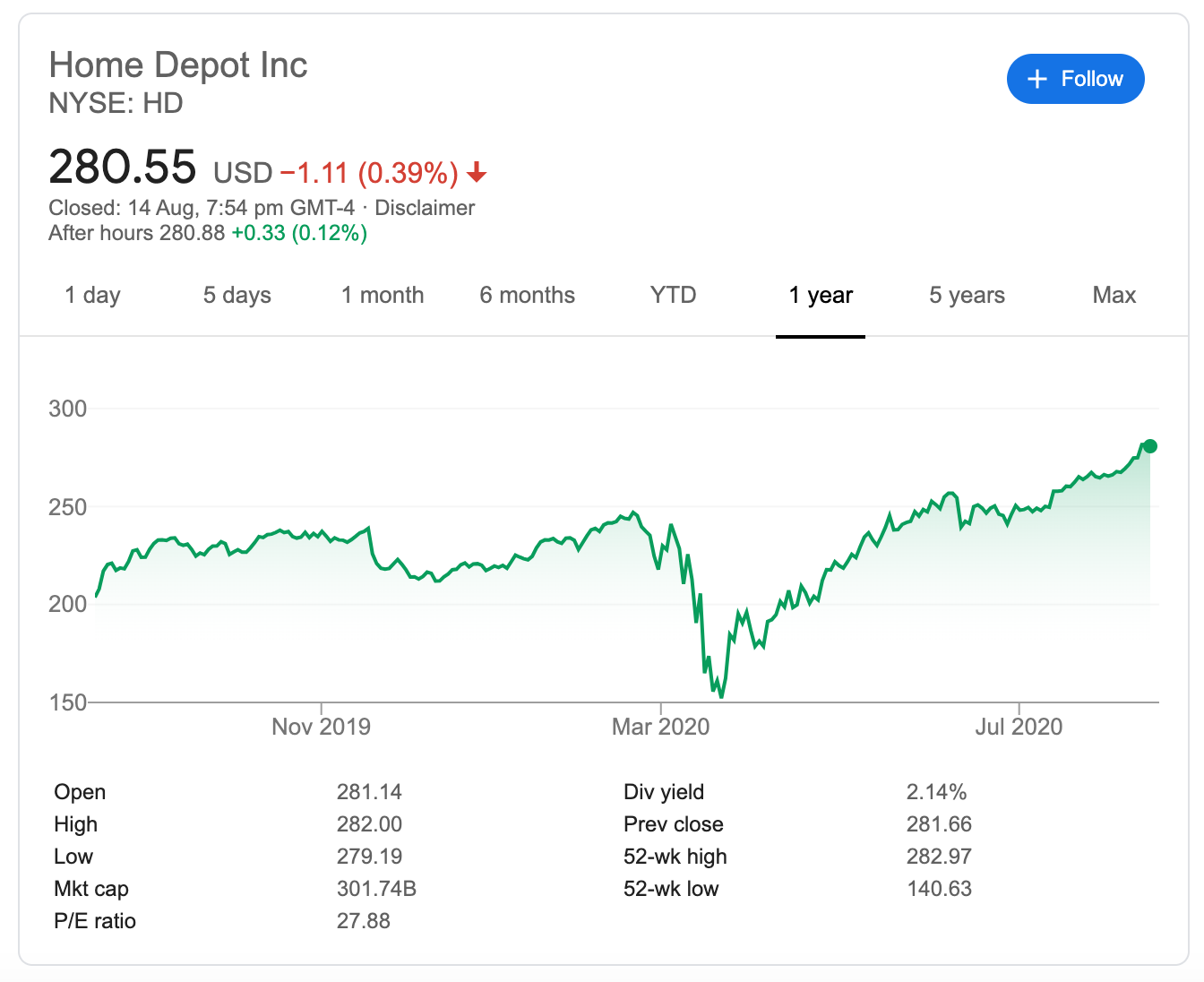Click the Follow button
This screenshot has height=982, width=1204.
pos(1075,79)
